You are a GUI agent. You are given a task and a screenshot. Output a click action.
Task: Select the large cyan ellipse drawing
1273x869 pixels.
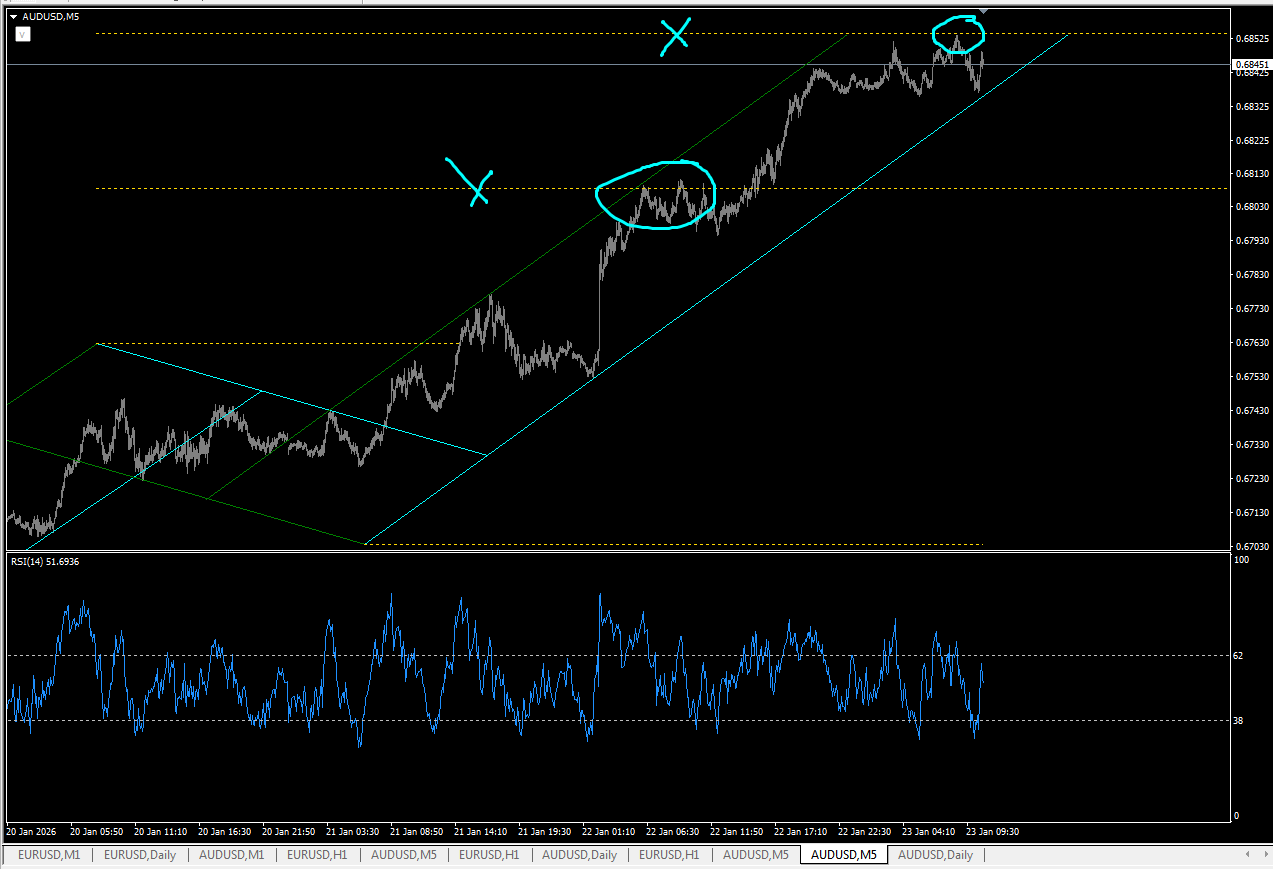656,195
